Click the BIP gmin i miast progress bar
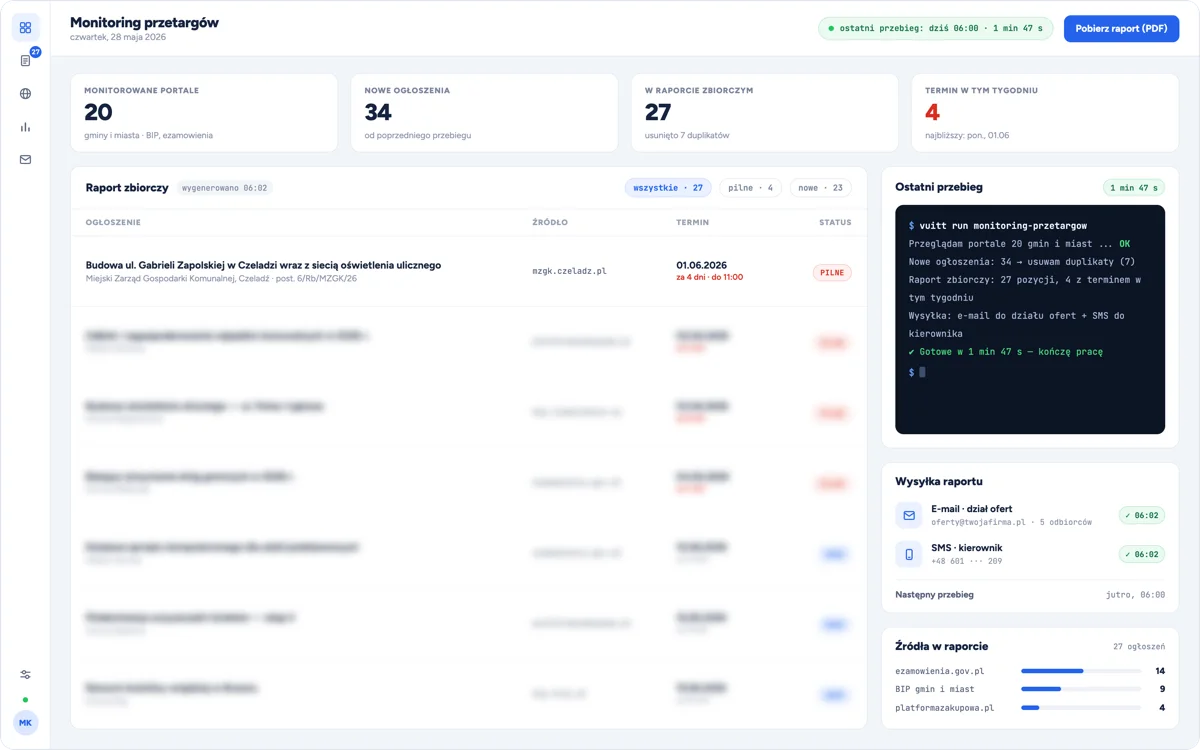Screen dimensions: 1200x750 (x=1080, y=689)
